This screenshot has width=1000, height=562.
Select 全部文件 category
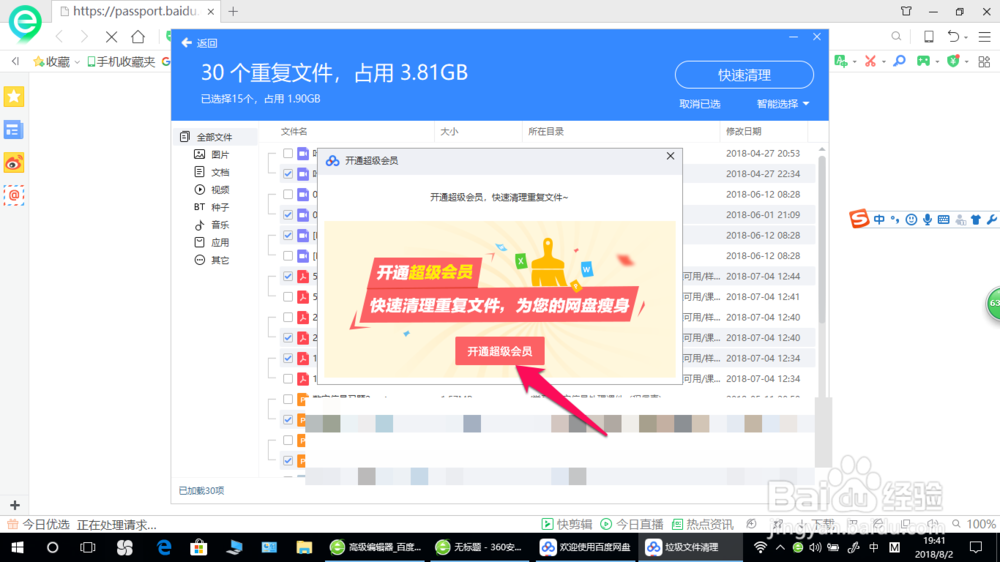pyautogui.click(x=214, y=137)
